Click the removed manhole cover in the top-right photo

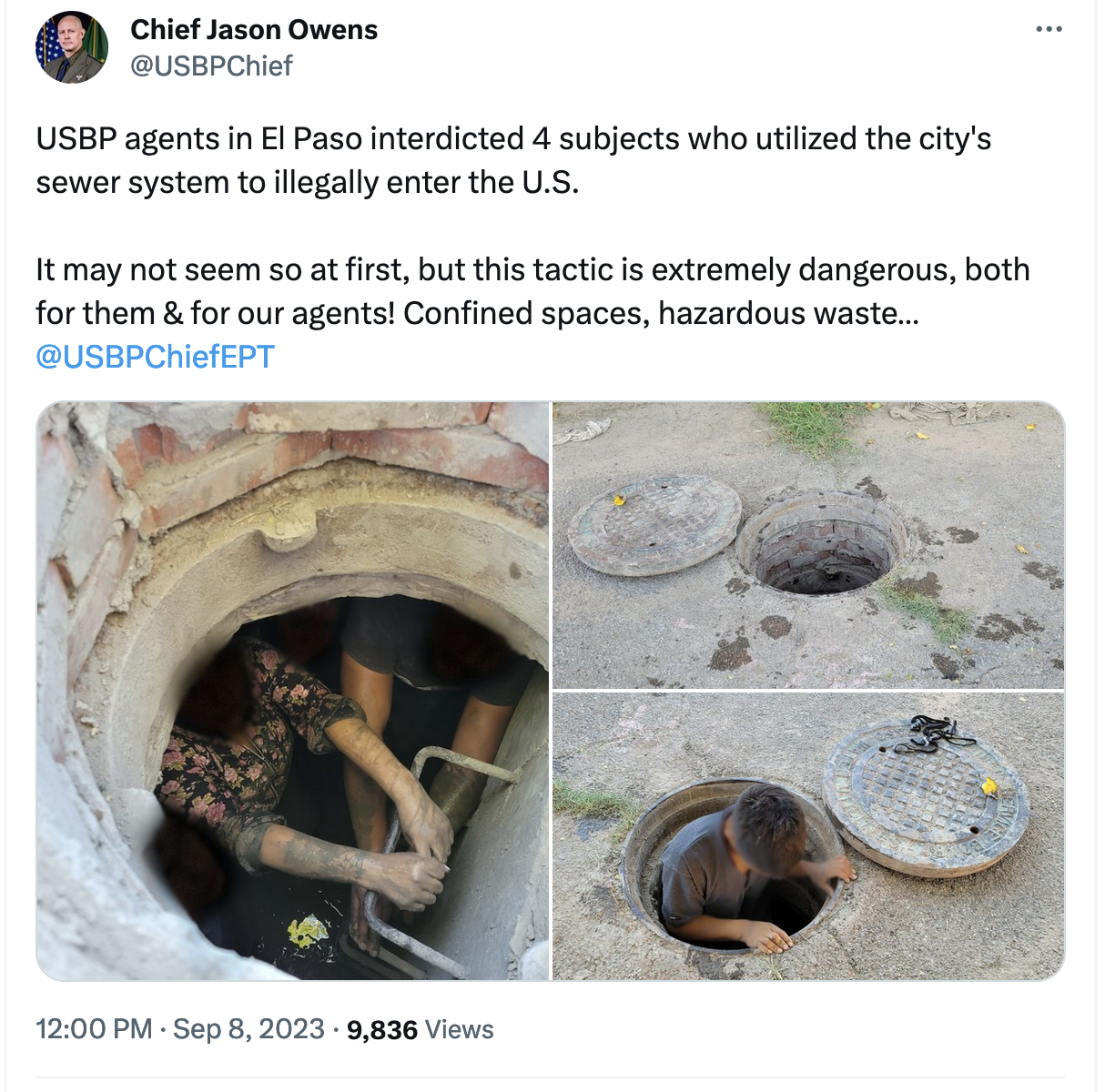click(x=654, y=524)
